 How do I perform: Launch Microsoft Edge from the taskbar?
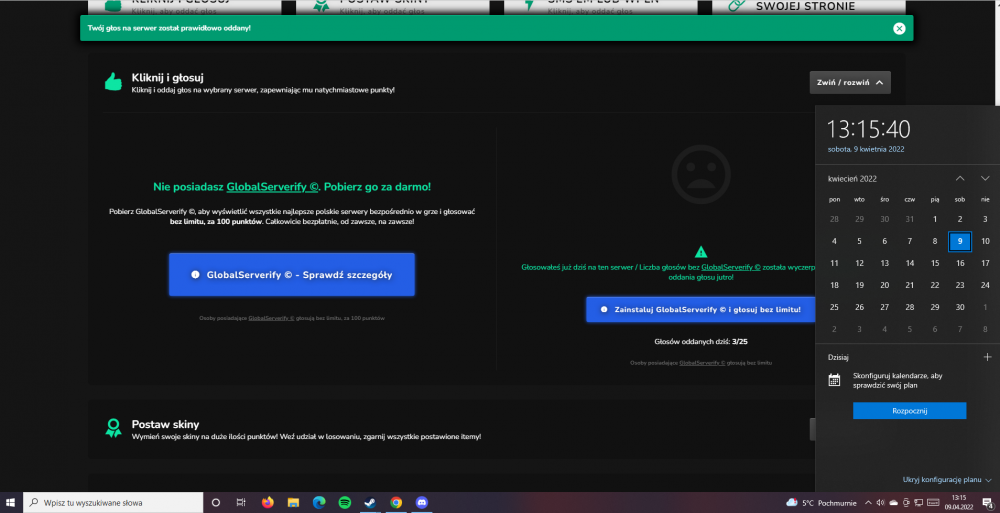click(x=319, y=503)
